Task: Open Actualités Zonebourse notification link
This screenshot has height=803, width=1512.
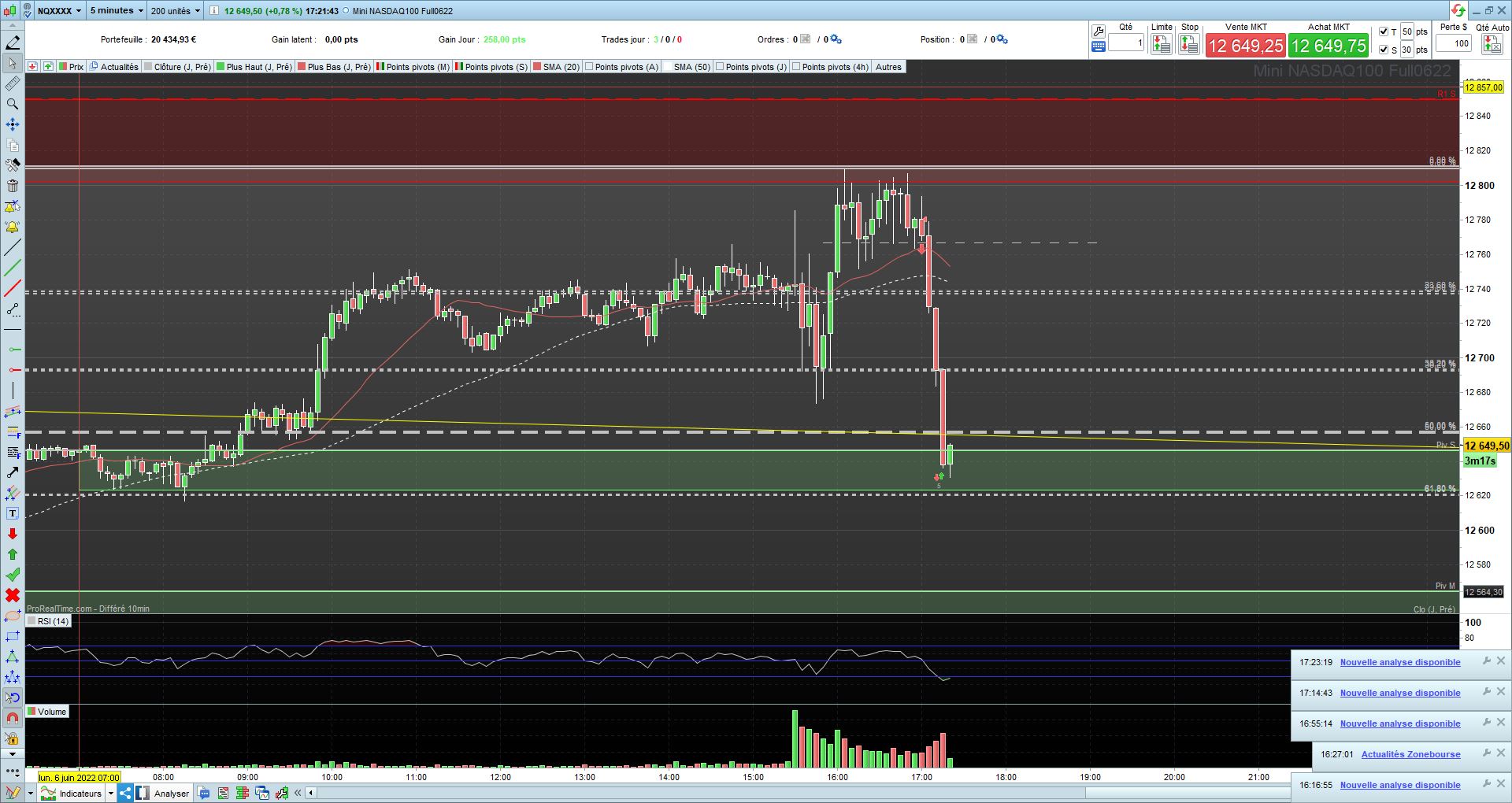Action: click(x=1410, y=754)
